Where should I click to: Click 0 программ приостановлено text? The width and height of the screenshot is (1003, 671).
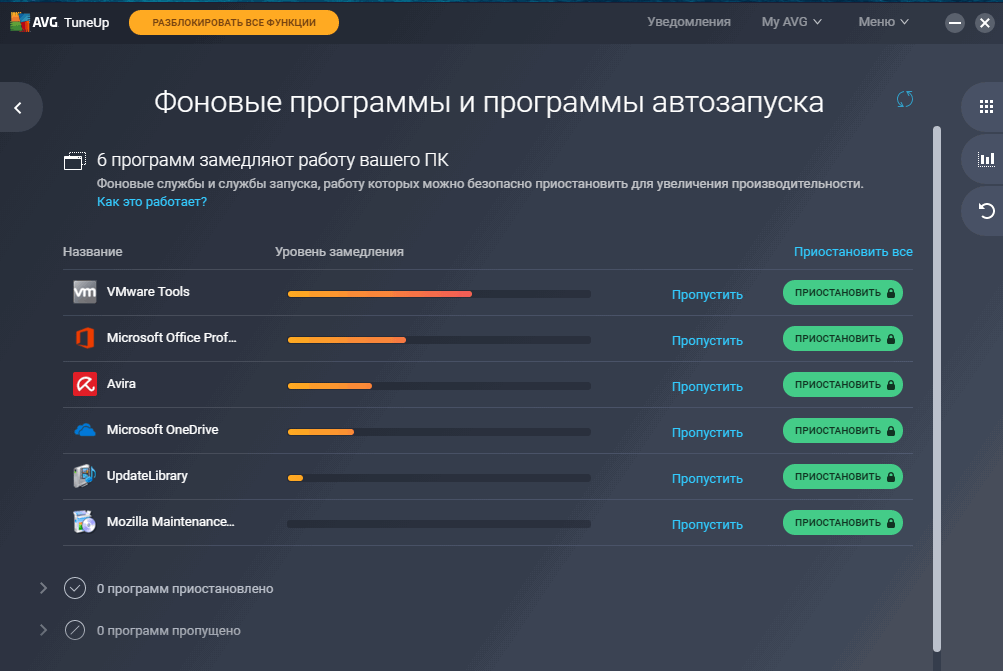(x=185, y=588)
